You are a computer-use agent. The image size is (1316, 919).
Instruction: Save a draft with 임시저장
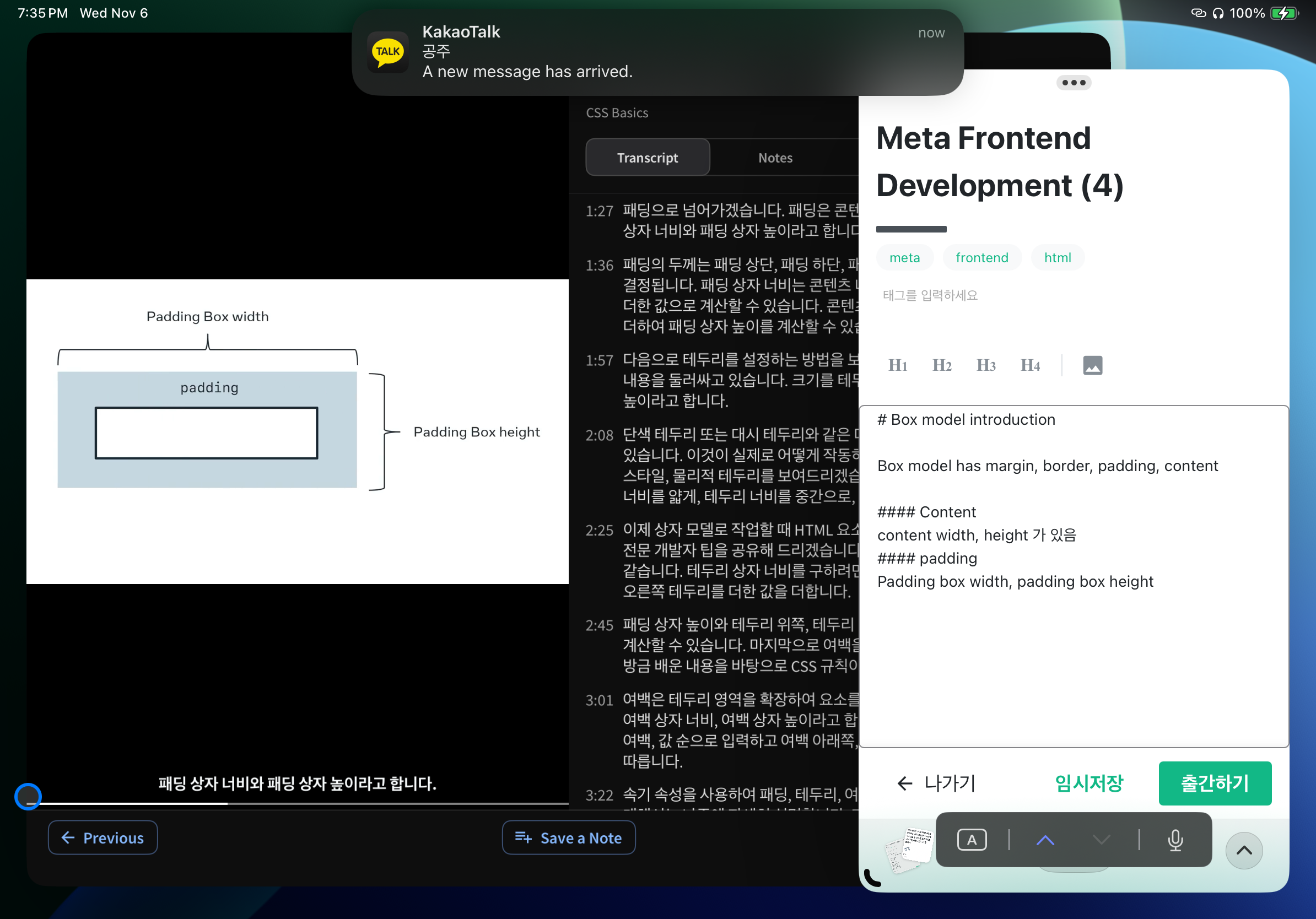[1088, 783]
